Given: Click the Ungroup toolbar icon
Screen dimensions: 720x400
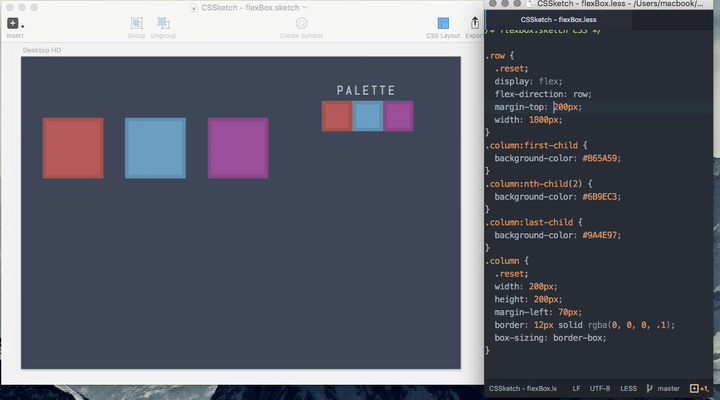Looking at the screenshot, I should pyautogui.click(x=164, y=23).
